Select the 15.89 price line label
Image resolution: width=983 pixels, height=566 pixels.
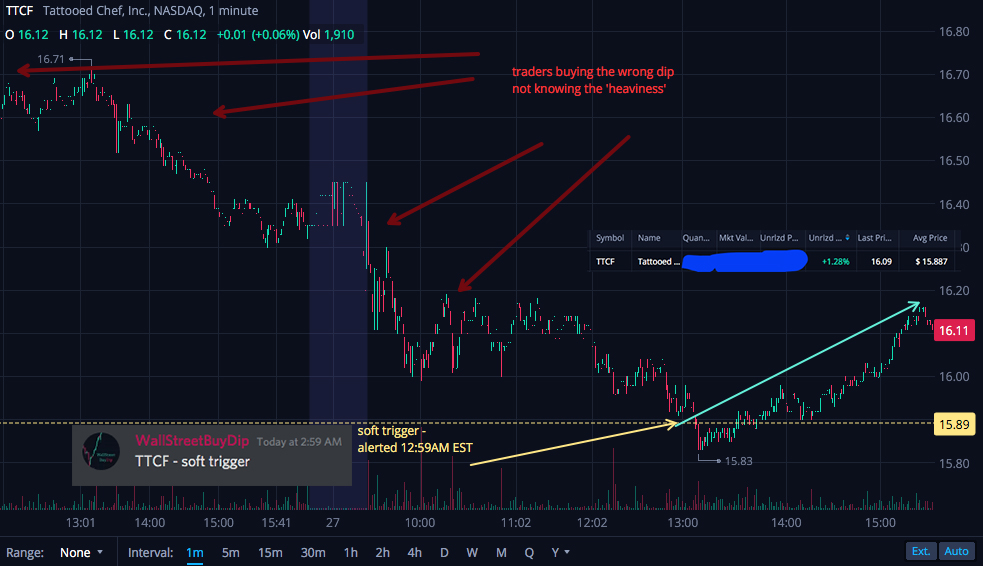click(x=954, y=424)
